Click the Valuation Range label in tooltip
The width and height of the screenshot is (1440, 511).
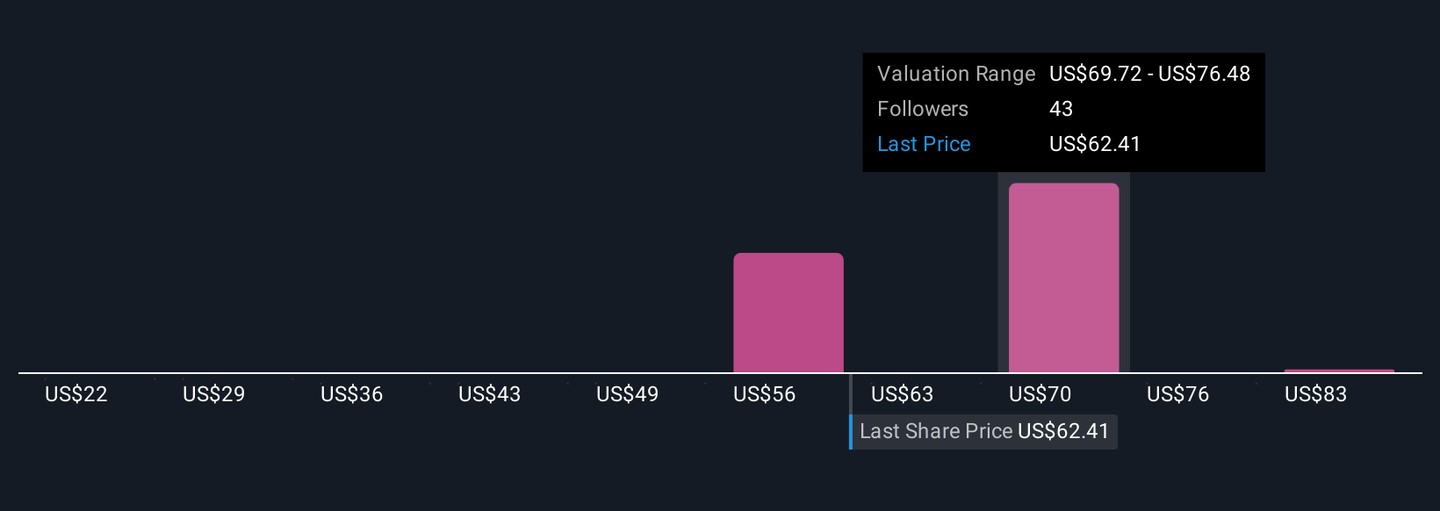956,74
